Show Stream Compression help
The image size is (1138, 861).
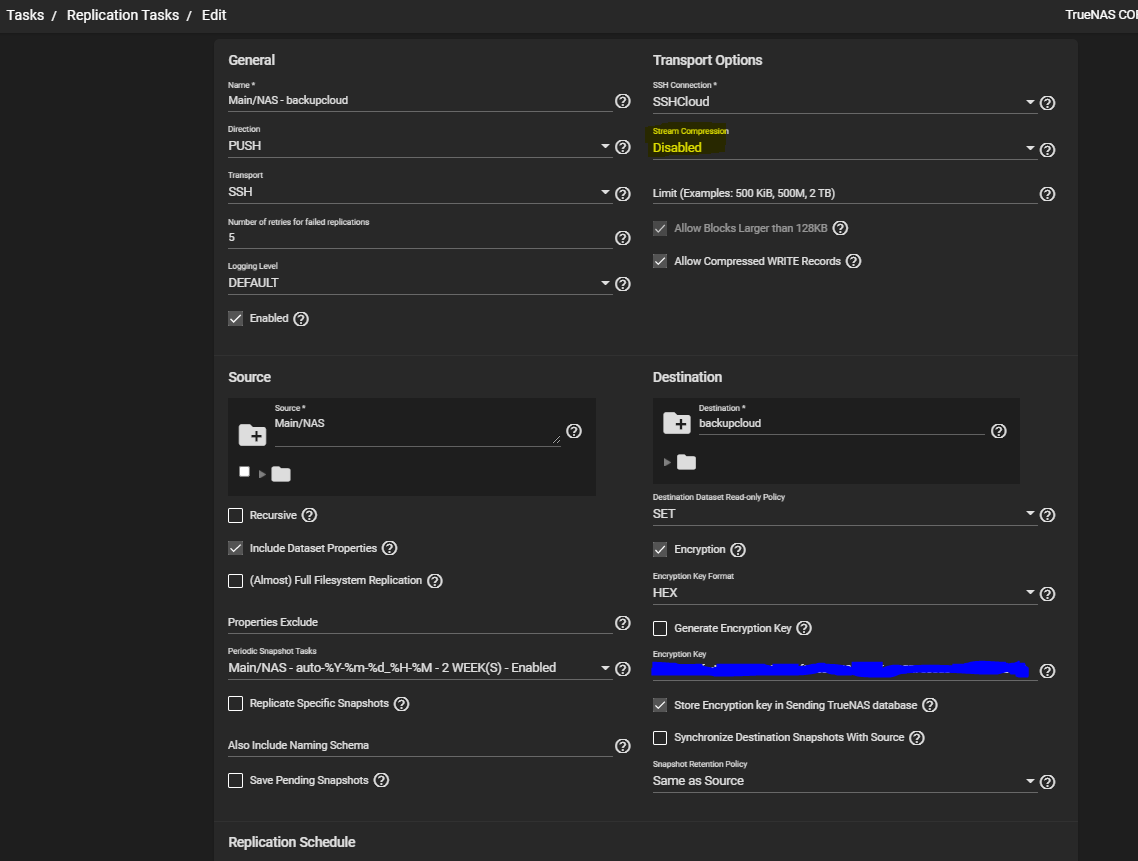click(x=1047, y=150)
